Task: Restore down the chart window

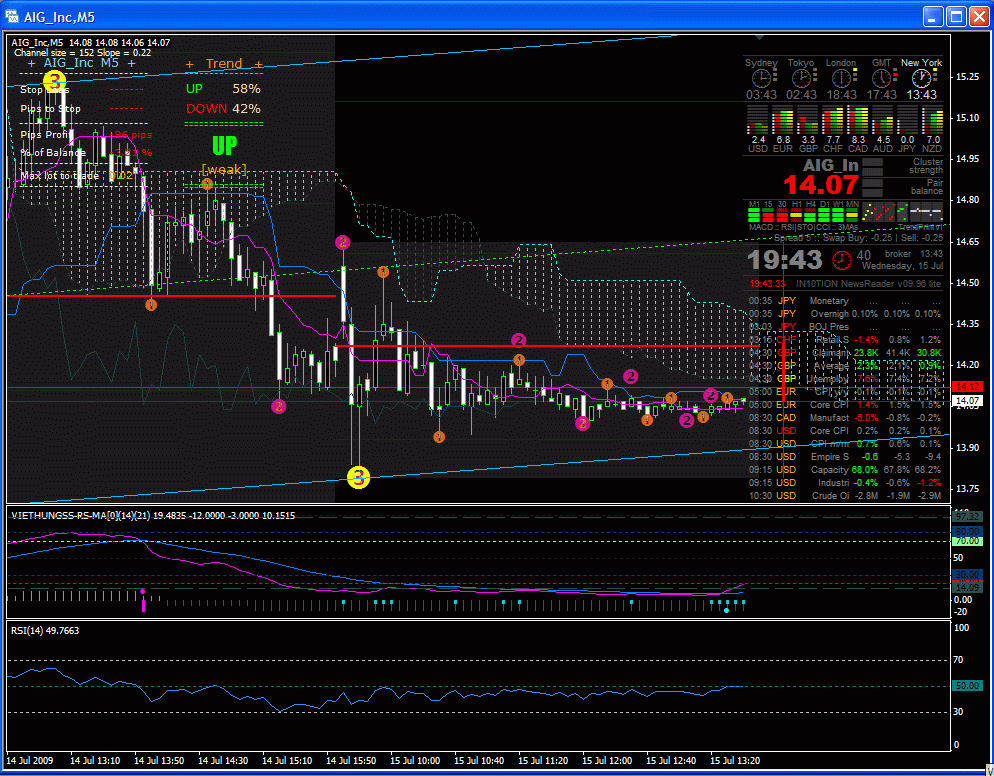Action: tap(955, 16)
